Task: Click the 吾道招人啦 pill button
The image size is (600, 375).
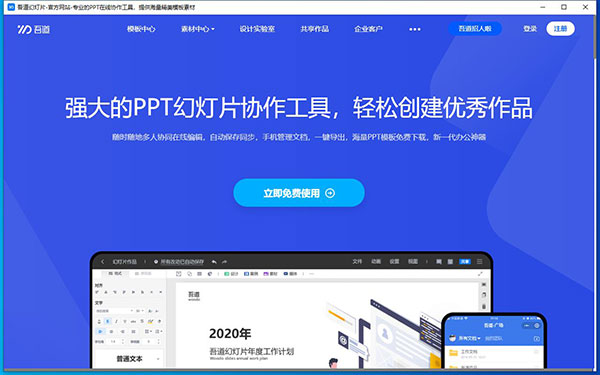Action: (x=475, y=29)
